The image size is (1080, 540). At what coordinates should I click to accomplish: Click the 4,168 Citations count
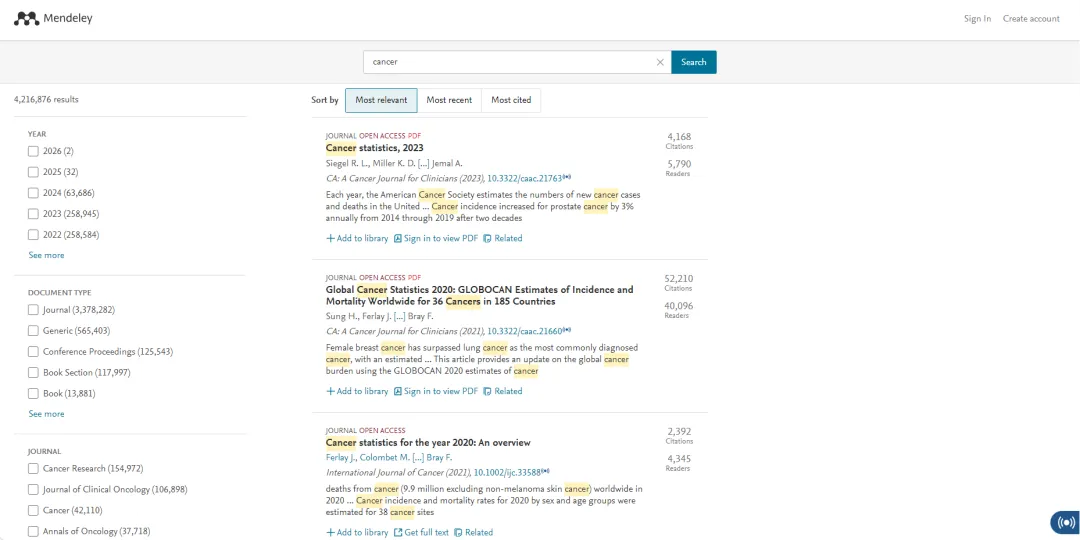click(679, 141)
